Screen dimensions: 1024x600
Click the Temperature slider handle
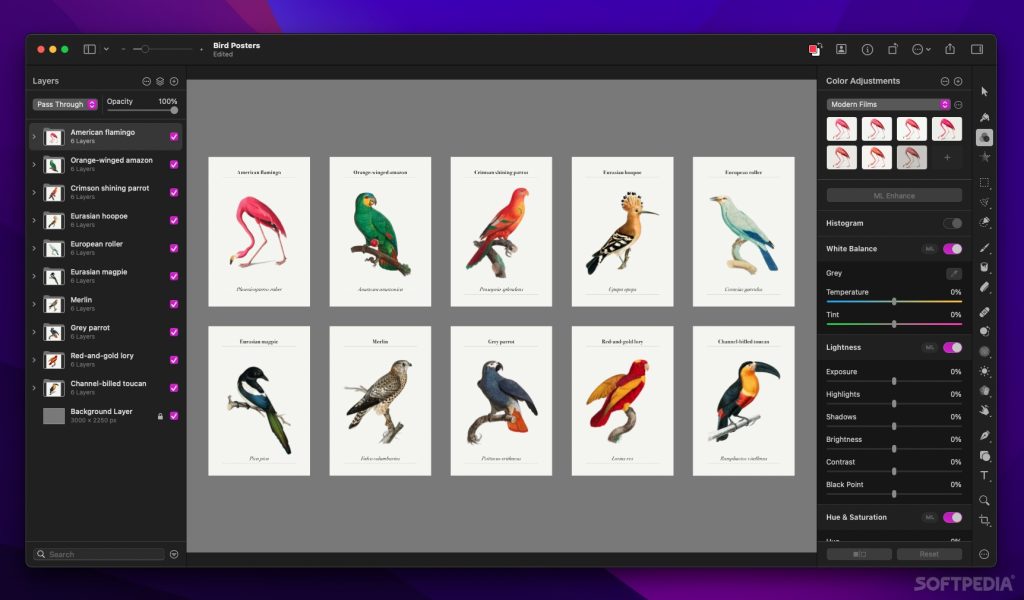point(894,301)
